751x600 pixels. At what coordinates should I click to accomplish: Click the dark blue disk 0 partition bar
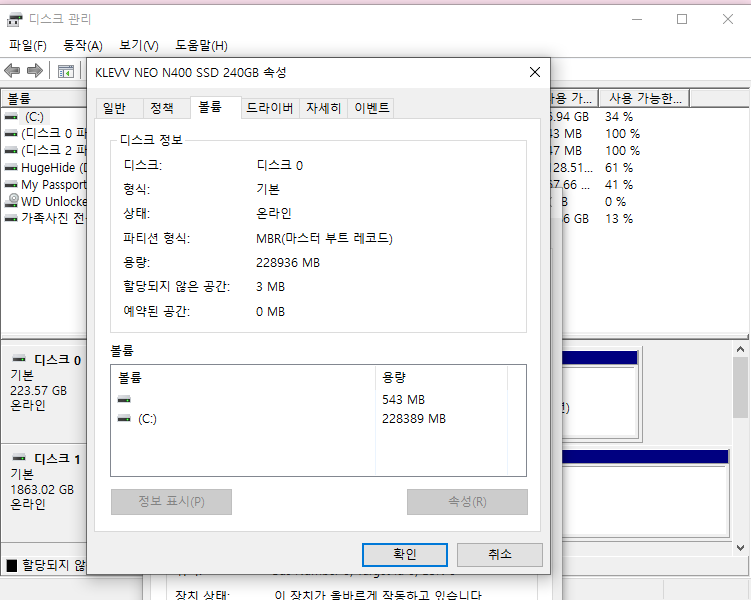coord(599,358)
